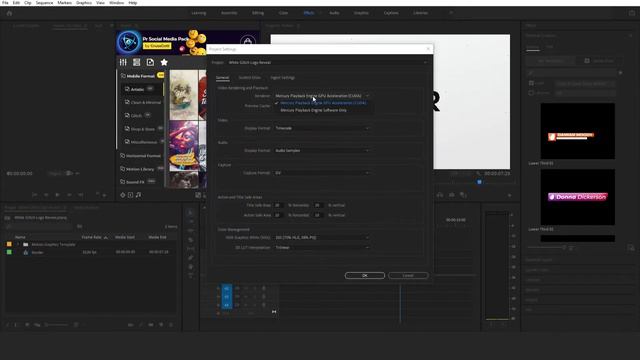Open the Window menu

coord(116,3)
